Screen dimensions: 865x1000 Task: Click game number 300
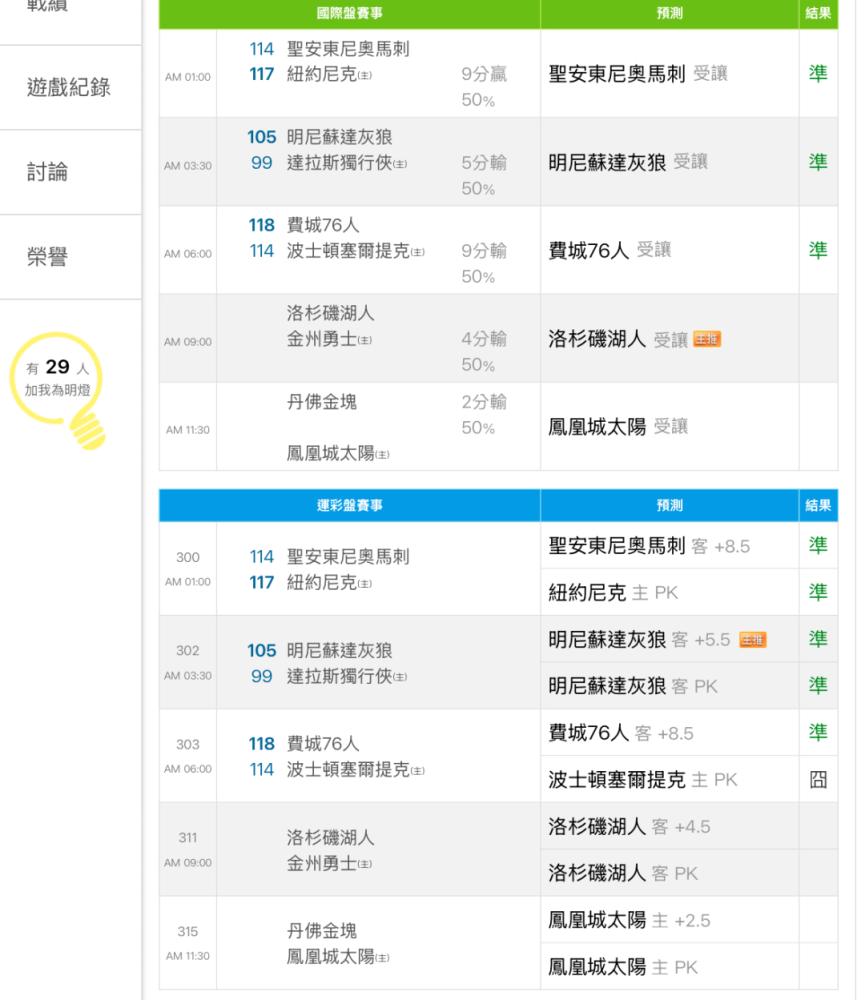point(188,557)
